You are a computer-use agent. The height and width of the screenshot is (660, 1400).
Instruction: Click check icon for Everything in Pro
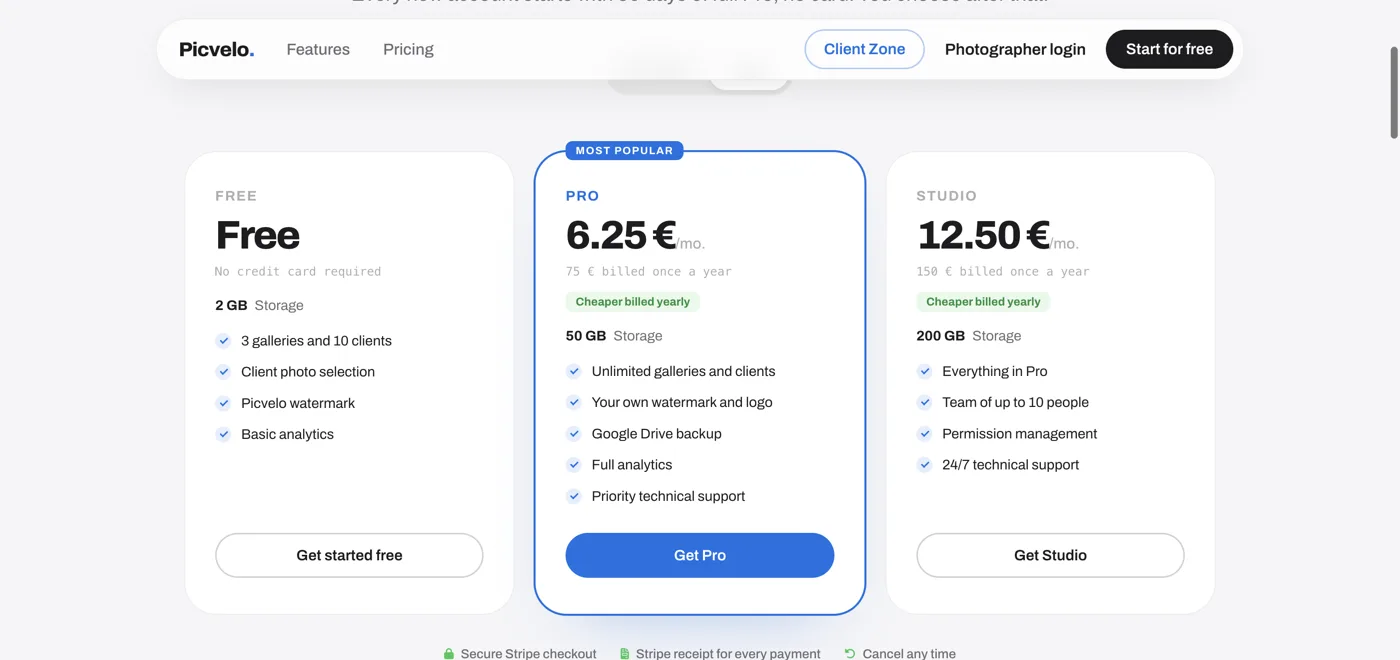925,371
